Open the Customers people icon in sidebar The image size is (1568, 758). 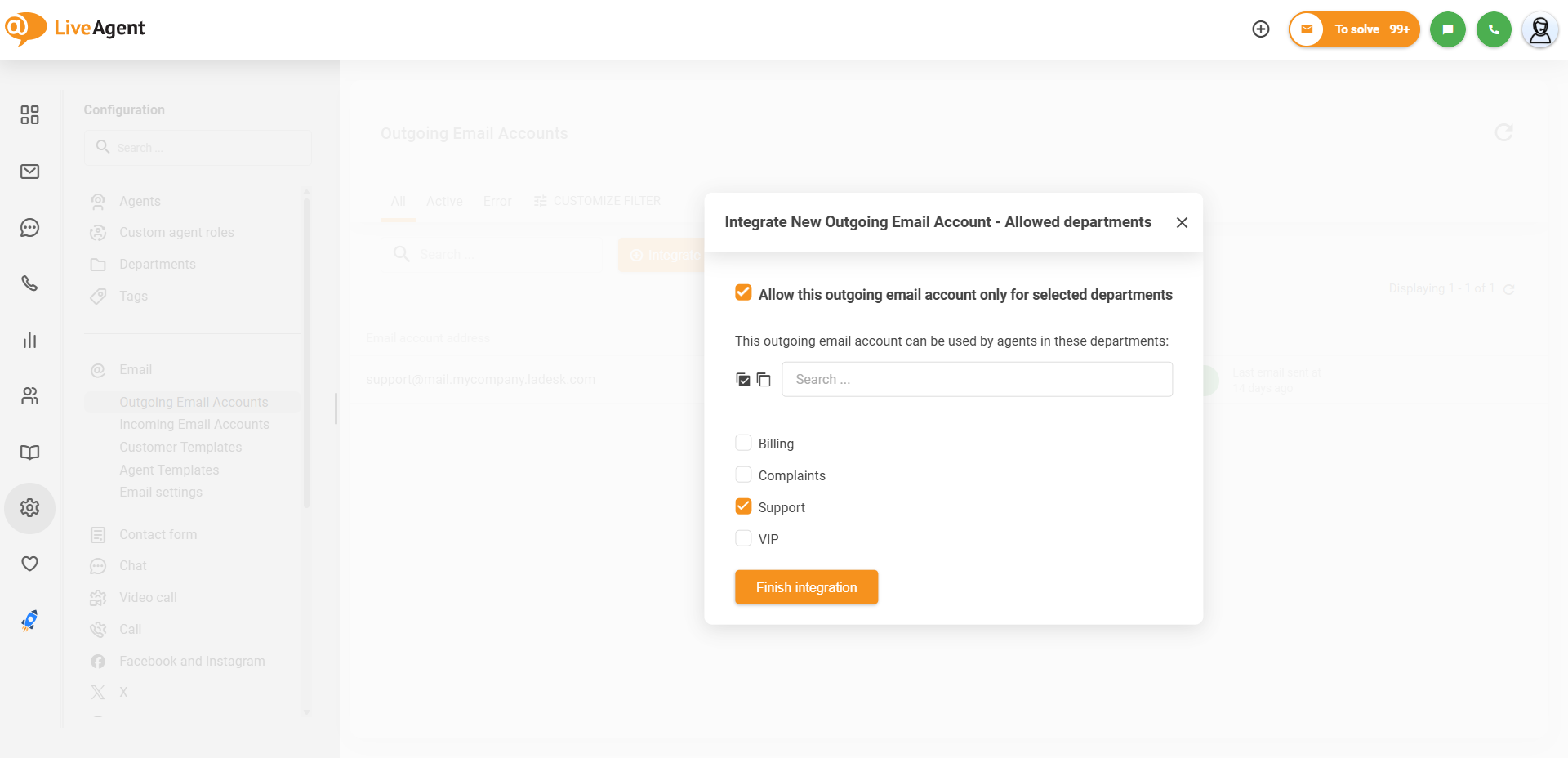click(x=29, y=396)
